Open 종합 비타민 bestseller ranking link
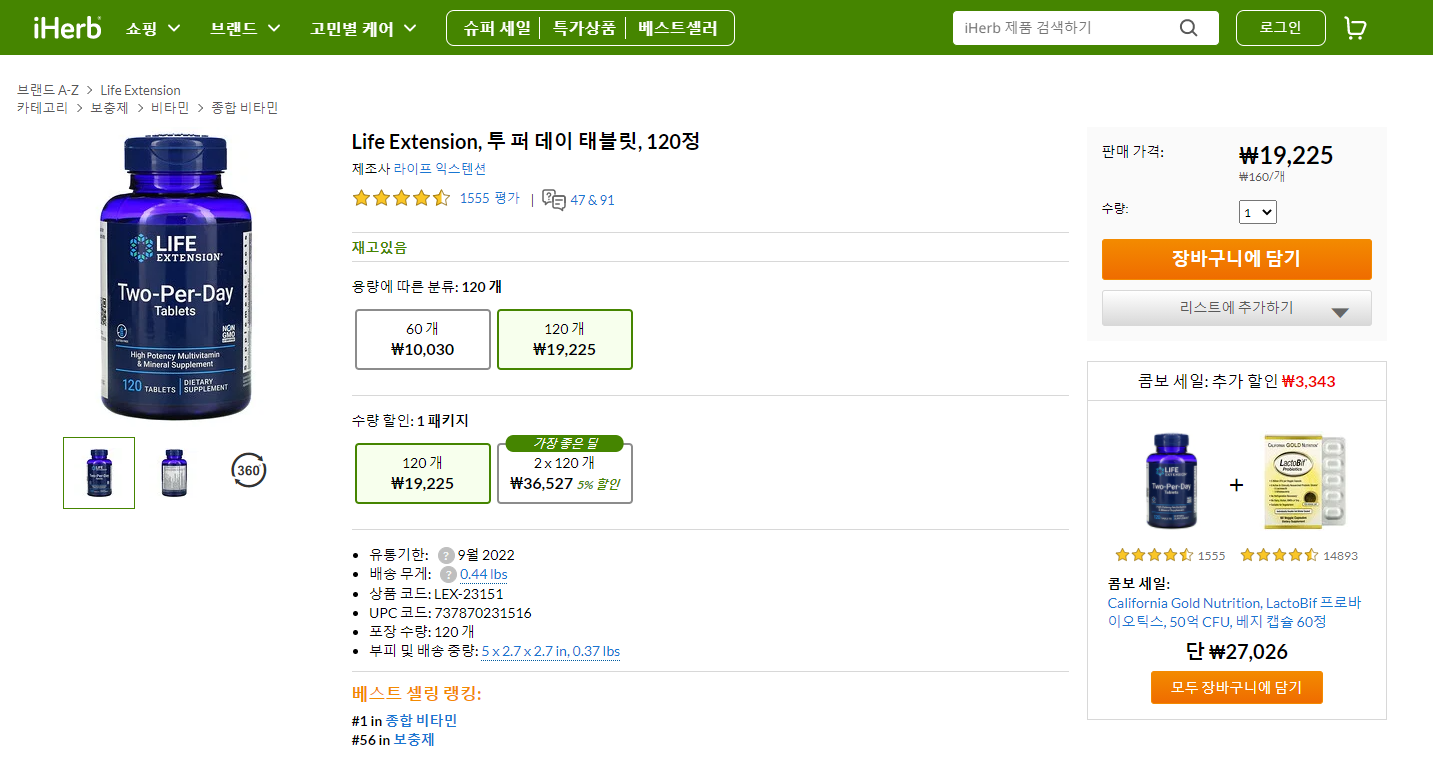 tap(421, 720)
